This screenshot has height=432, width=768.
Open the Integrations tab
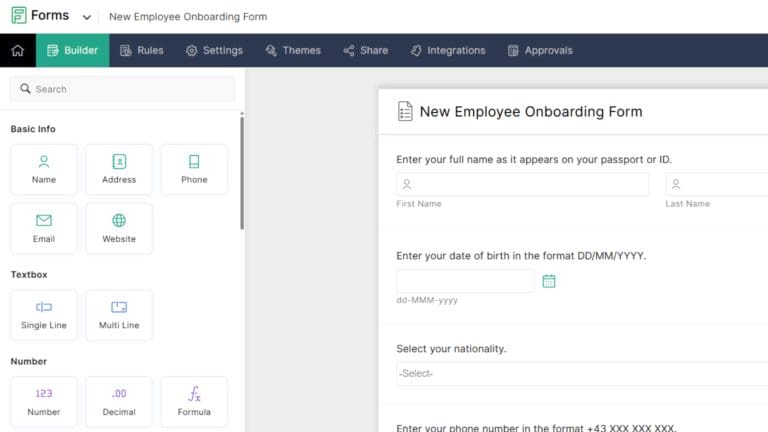point(448,50)
